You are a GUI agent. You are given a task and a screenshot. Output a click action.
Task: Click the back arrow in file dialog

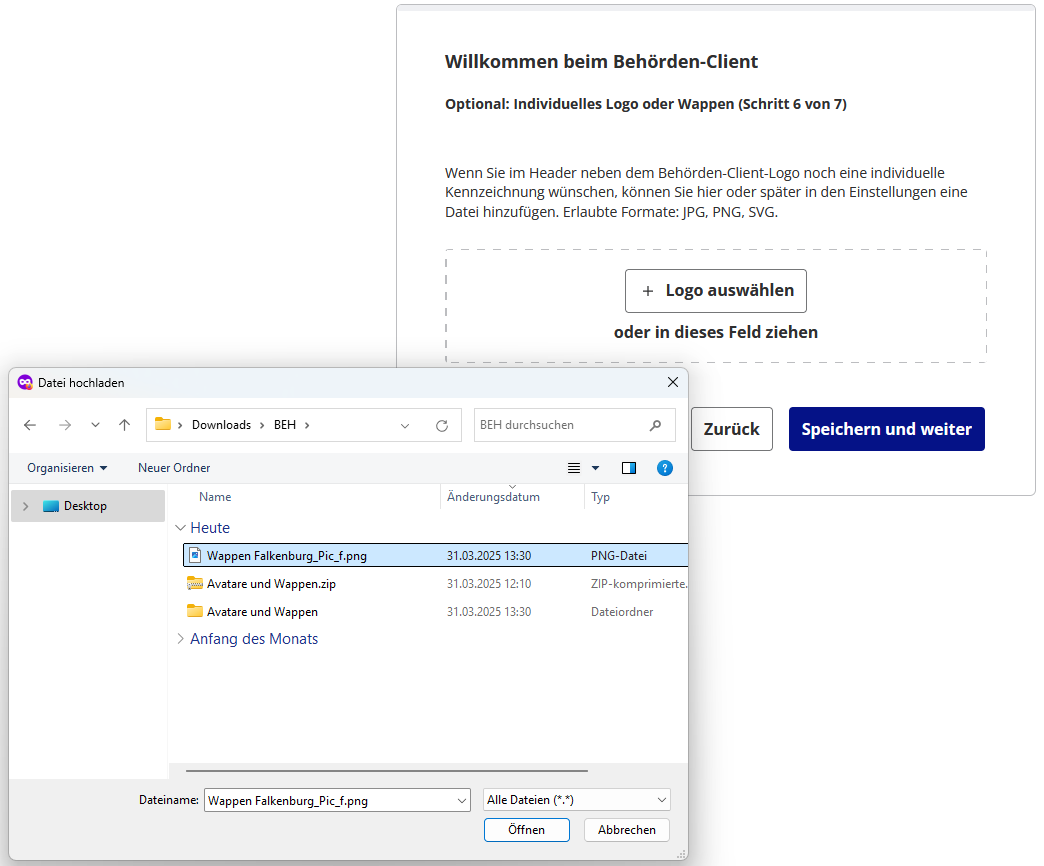[30, 425]
